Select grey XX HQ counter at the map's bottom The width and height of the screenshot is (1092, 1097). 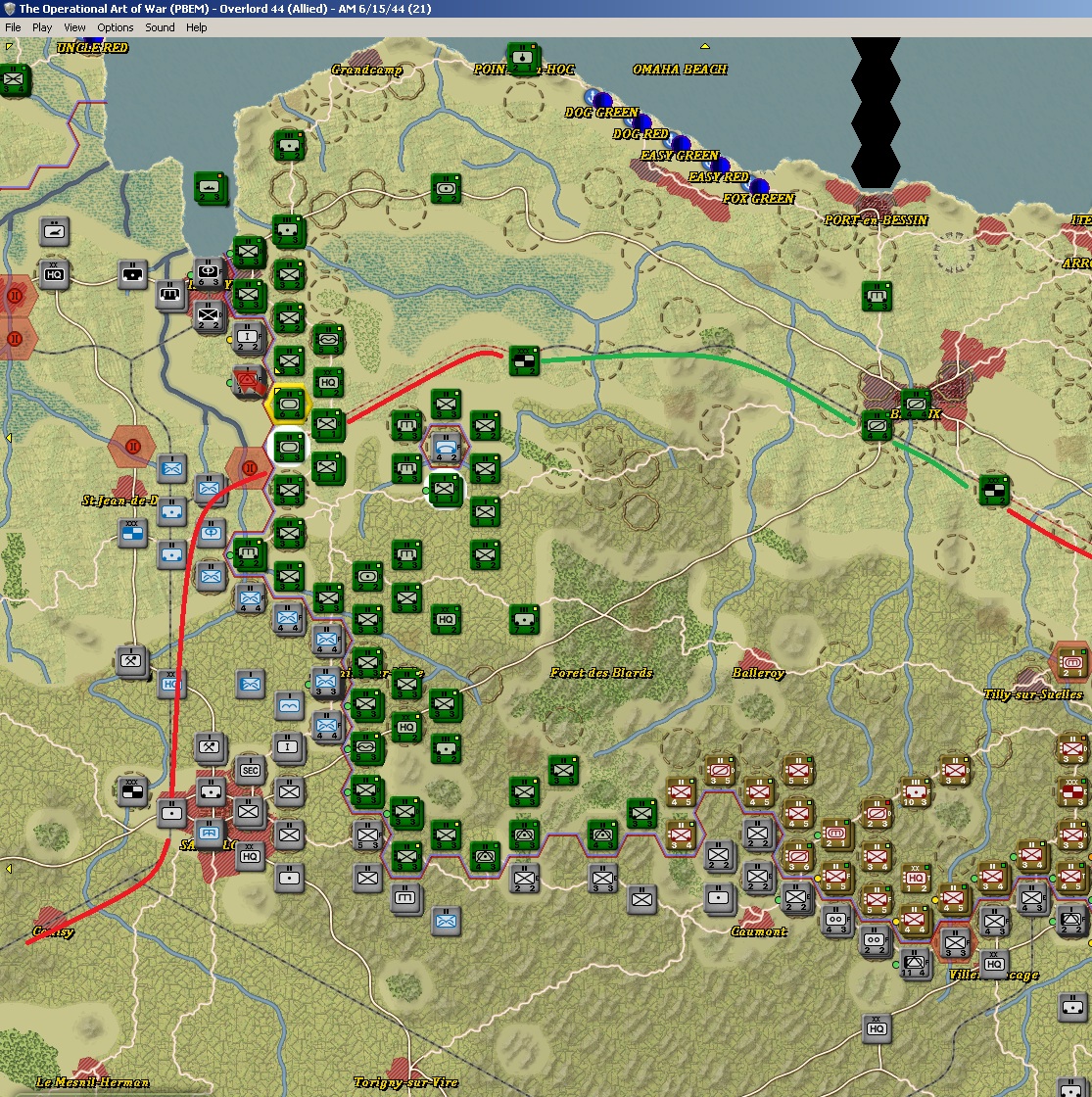(878, 1029)
